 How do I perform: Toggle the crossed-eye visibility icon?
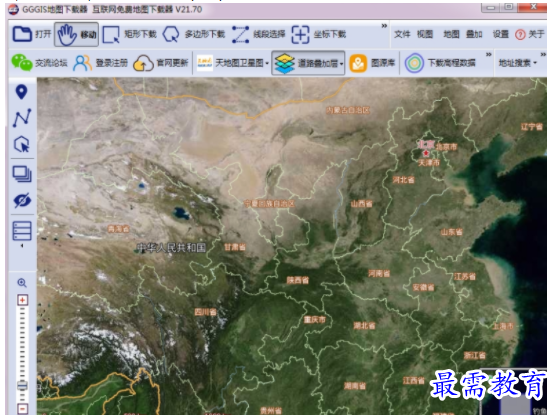[22, 200]
